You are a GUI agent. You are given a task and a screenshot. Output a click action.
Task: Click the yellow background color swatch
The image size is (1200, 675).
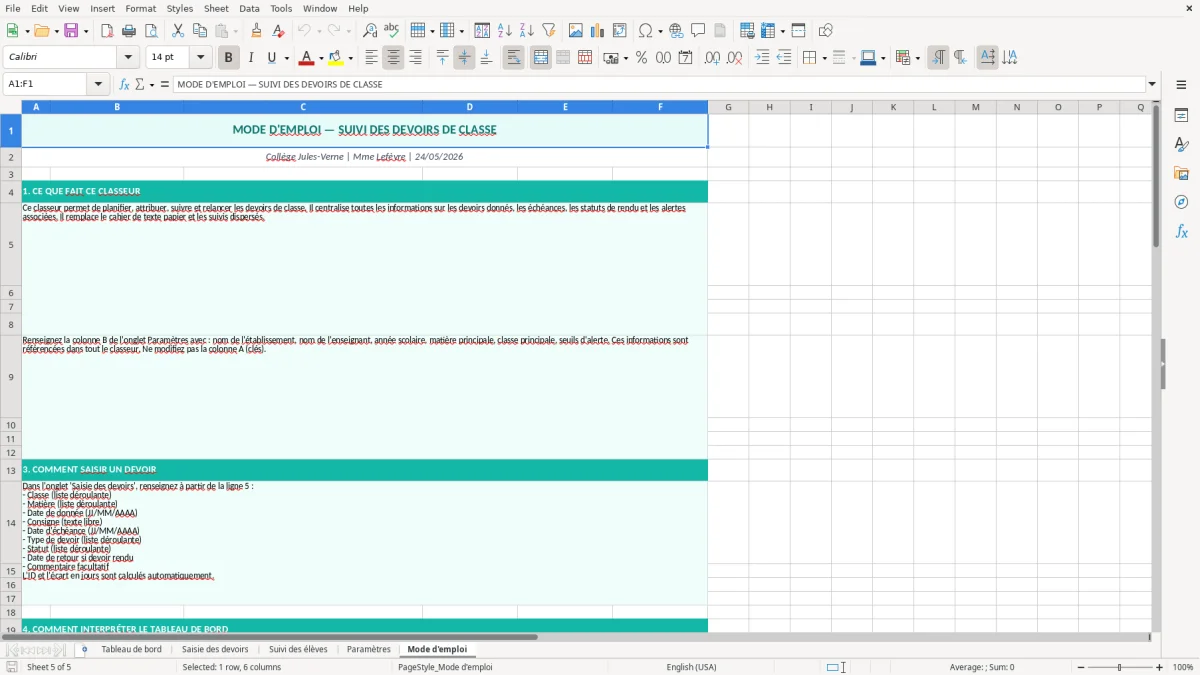(336, 58)
